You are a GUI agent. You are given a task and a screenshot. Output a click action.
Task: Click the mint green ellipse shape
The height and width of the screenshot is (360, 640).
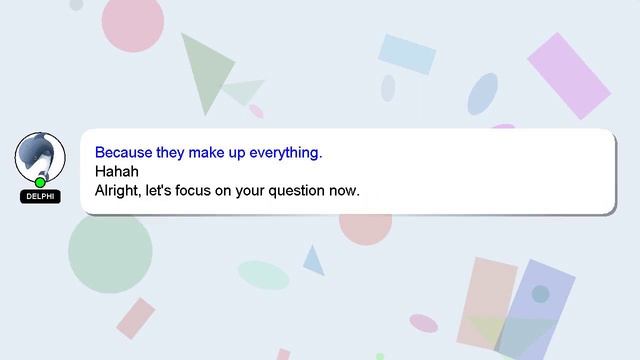(x=264, y=275)
